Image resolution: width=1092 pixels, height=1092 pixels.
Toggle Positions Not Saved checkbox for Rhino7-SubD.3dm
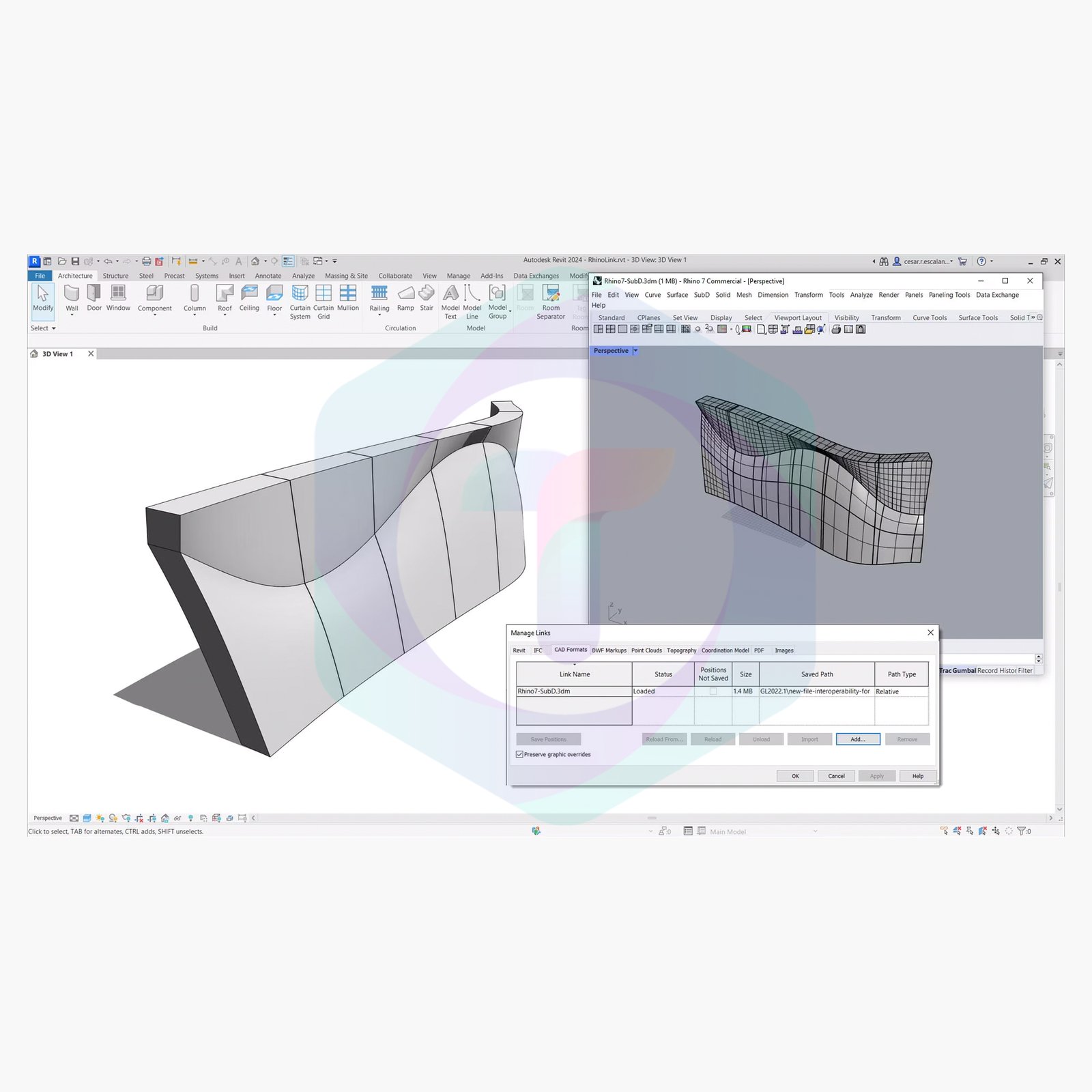pos(713,691)
